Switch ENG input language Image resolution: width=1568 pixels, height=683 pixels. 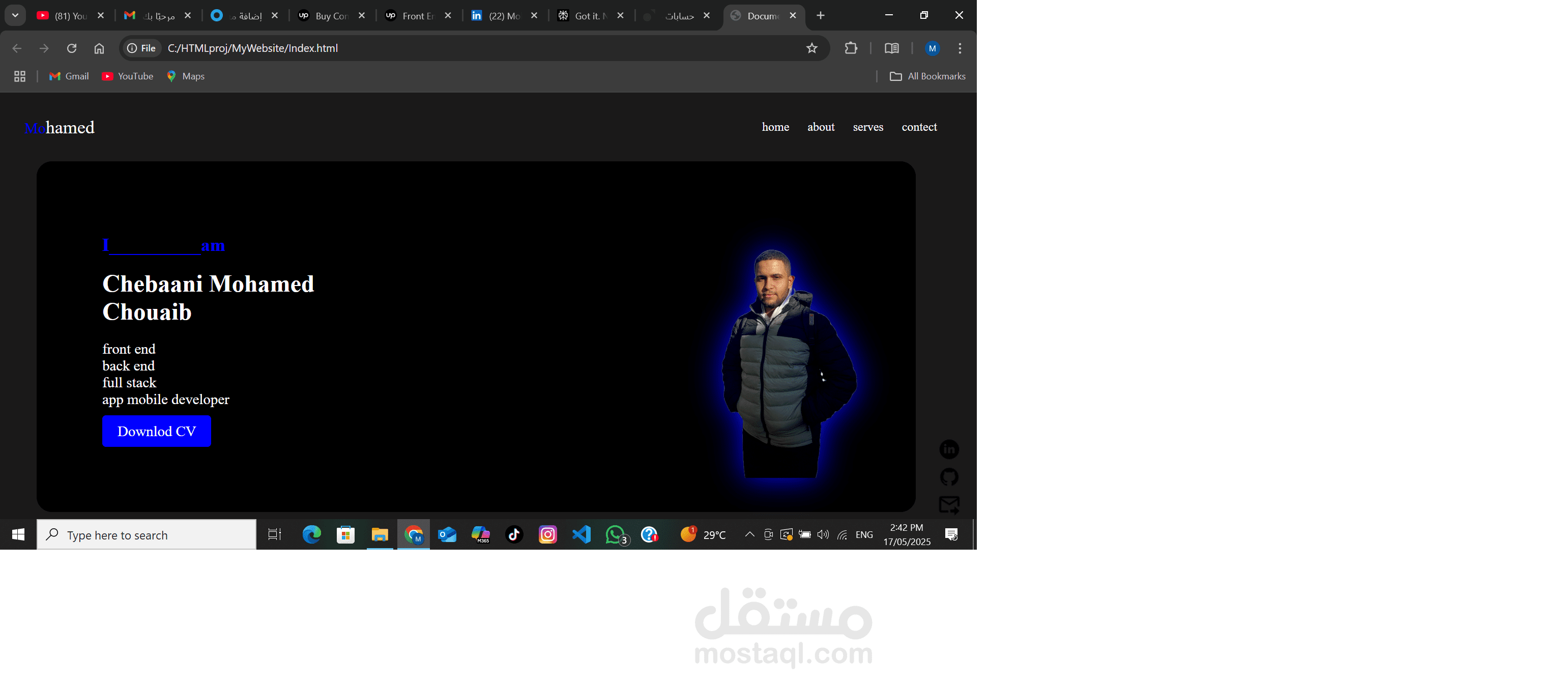pyautogui.click(x=864, y=534)
